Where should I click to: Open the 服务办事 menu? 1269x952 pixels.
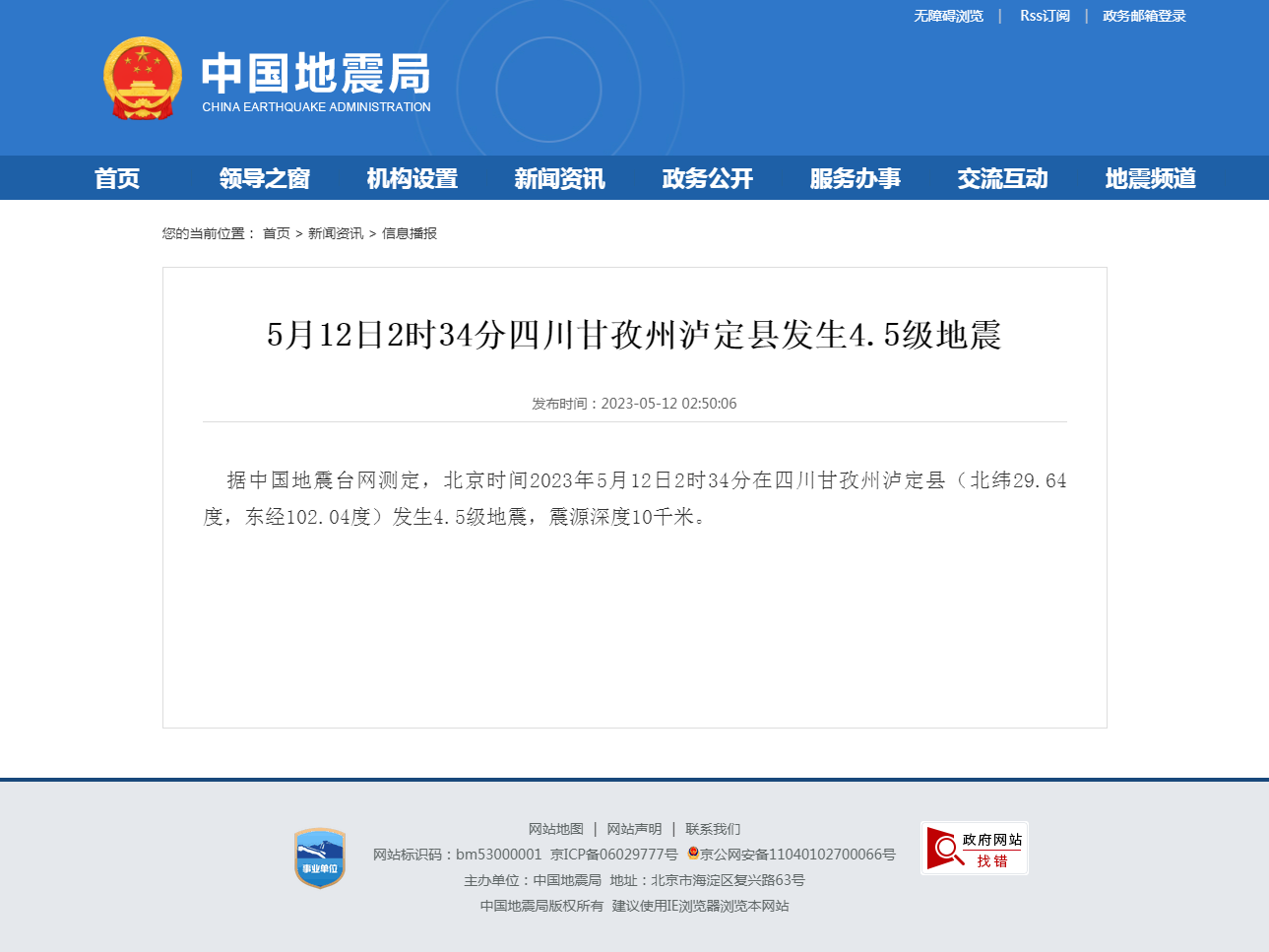[x=856, y=178]
